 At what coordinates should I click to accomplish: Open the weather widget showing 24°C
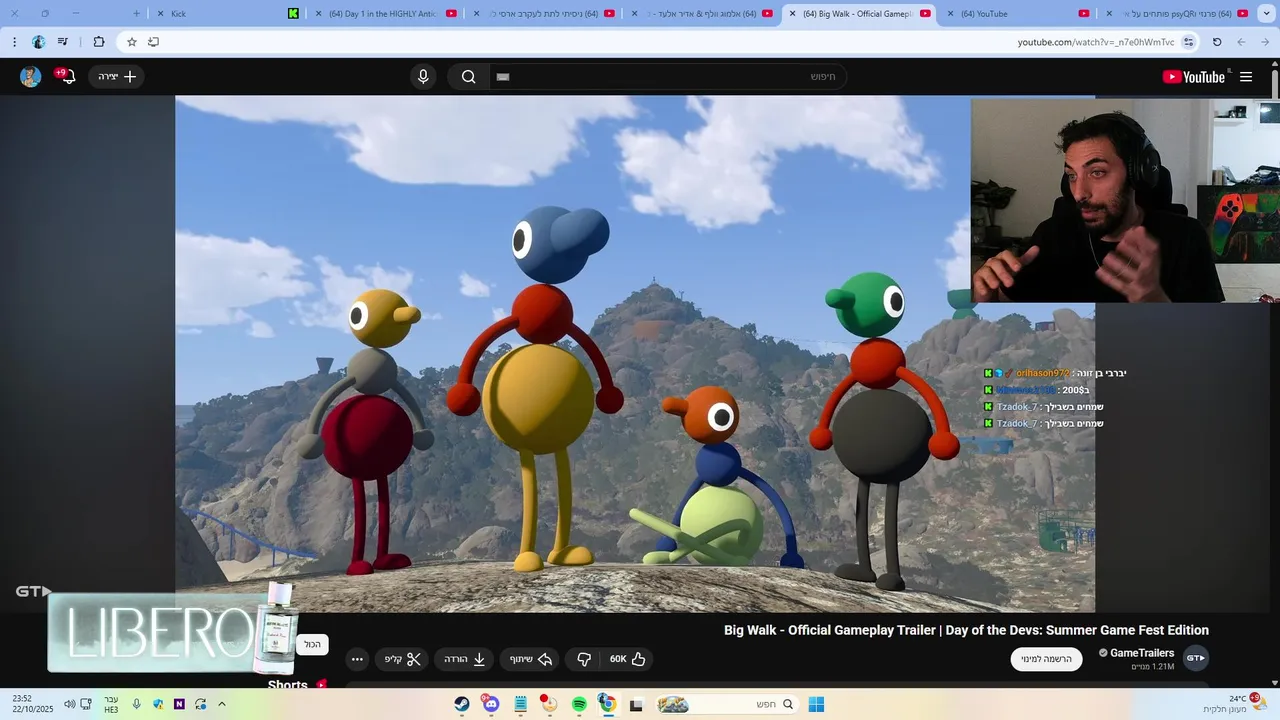1235,704
